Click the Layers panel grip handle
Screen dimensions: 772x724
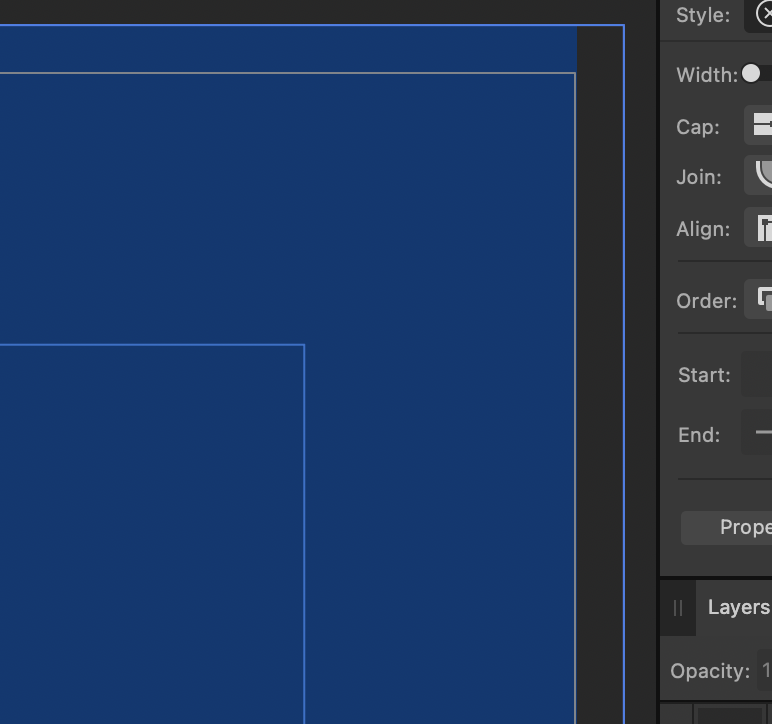tap(678, 608)
